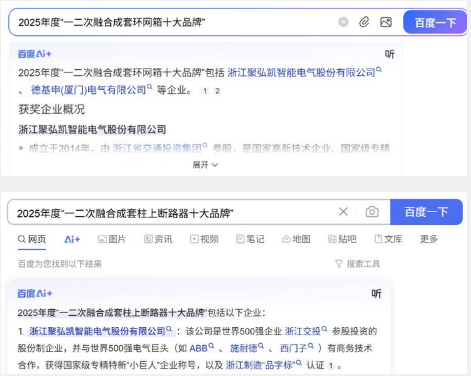View citation 1 in top answer

[205, 91]
